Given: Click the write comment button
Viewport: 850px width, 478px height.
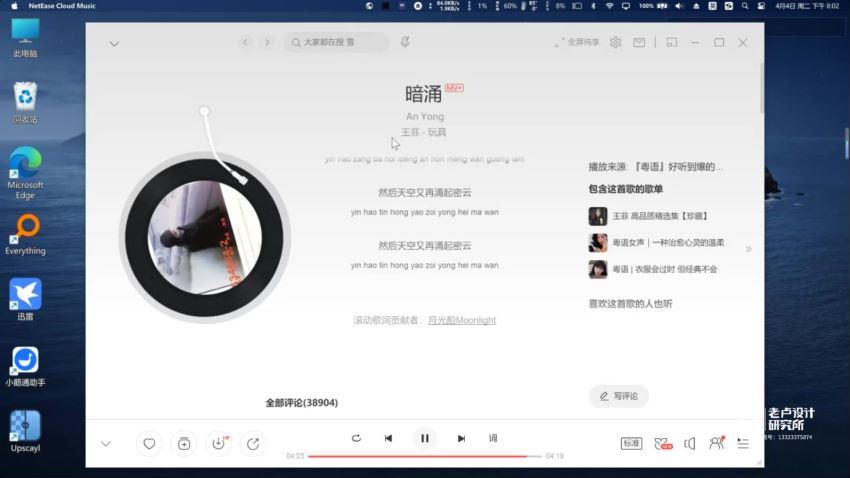Looking at the screenshot, I should coord(619,396).
